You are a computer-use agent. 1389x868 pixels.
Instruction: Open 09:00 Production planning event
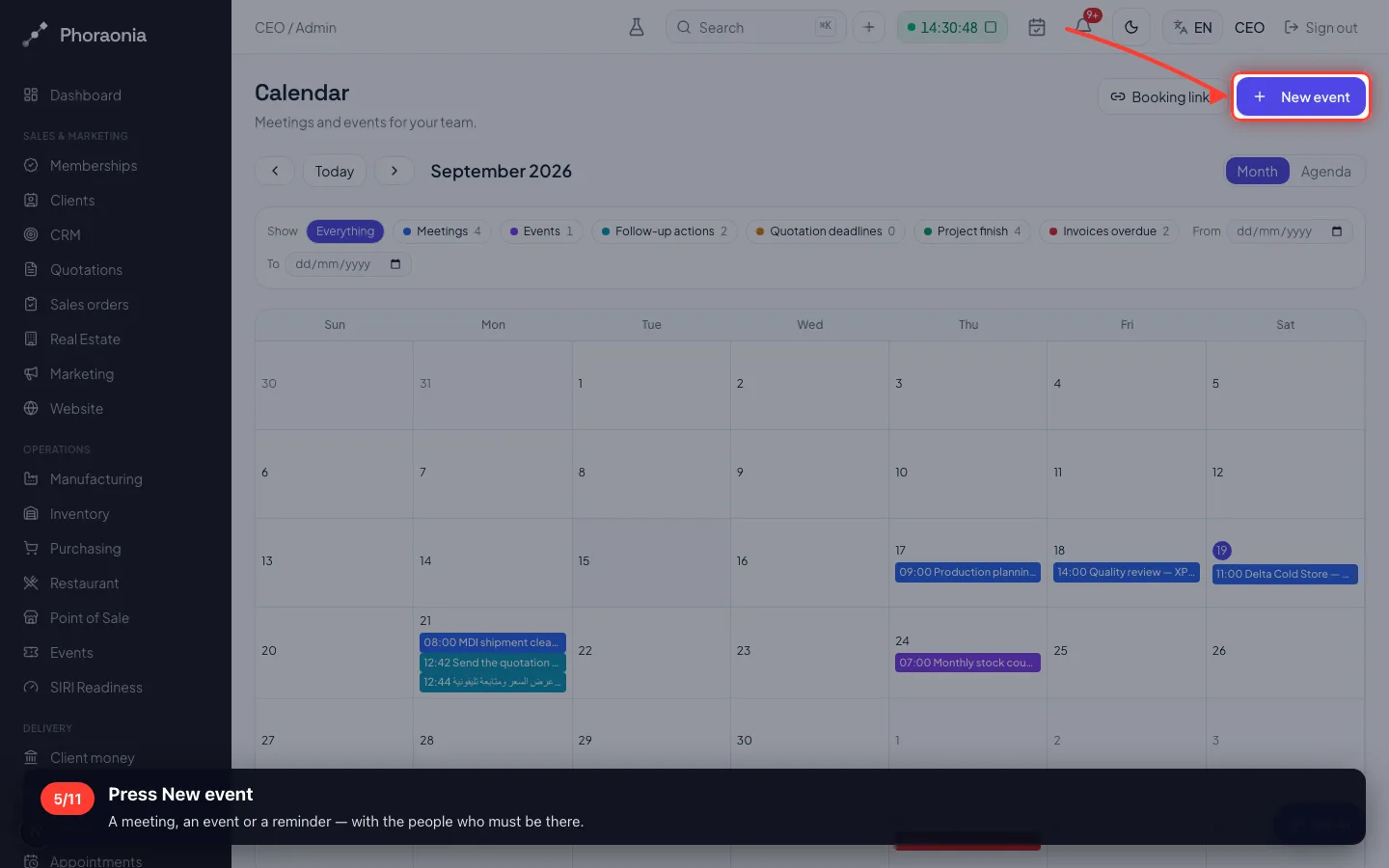click(967, 573)
